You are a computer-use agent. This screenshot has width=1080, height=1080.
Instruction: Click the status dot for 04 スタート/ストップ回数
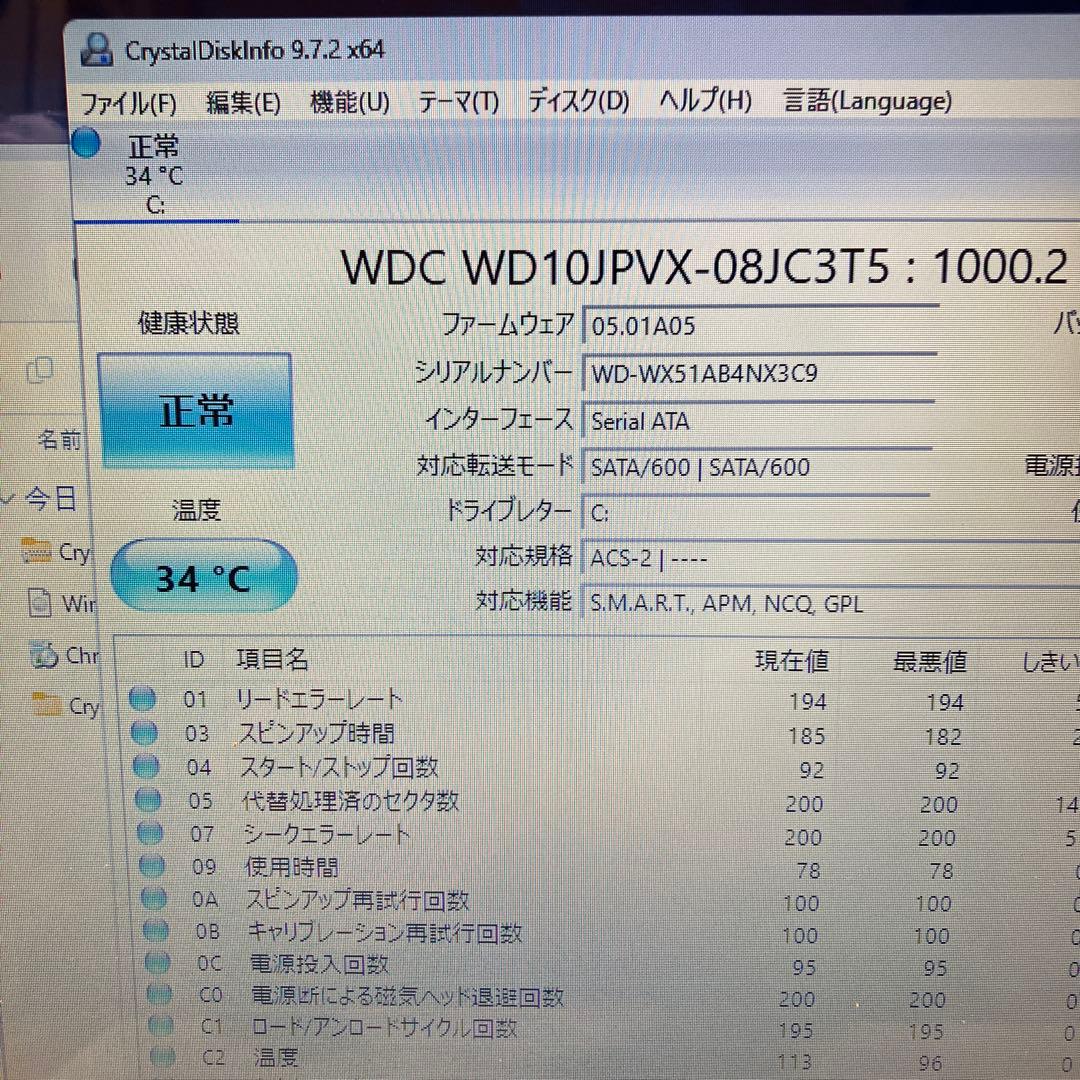146,767
